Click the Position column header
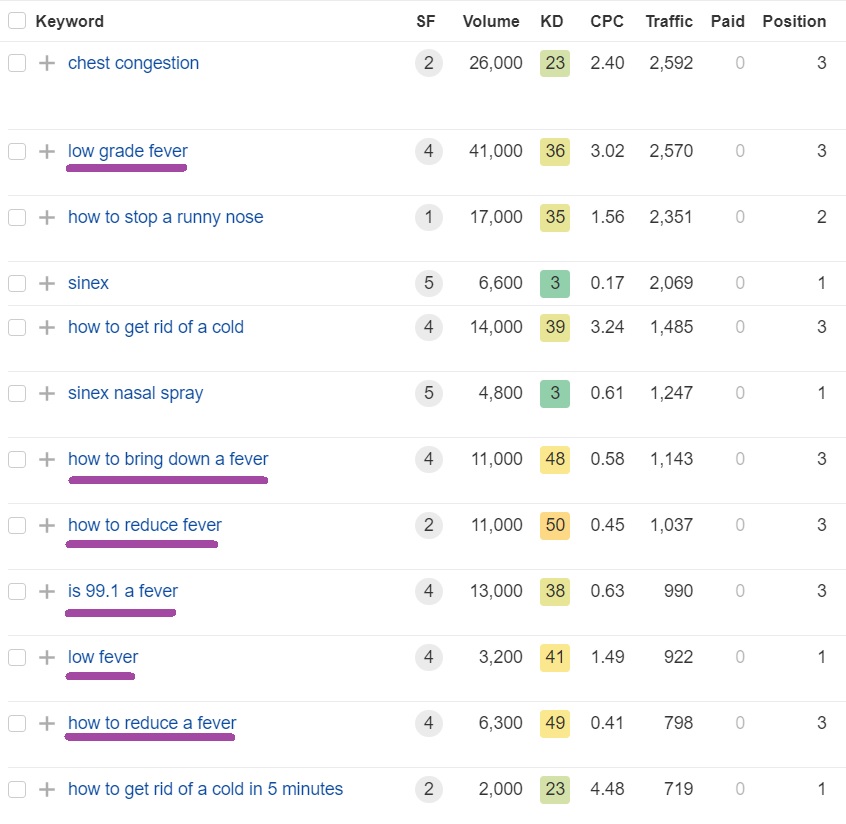This screenshot has height=824, width=846. point(794,21)
